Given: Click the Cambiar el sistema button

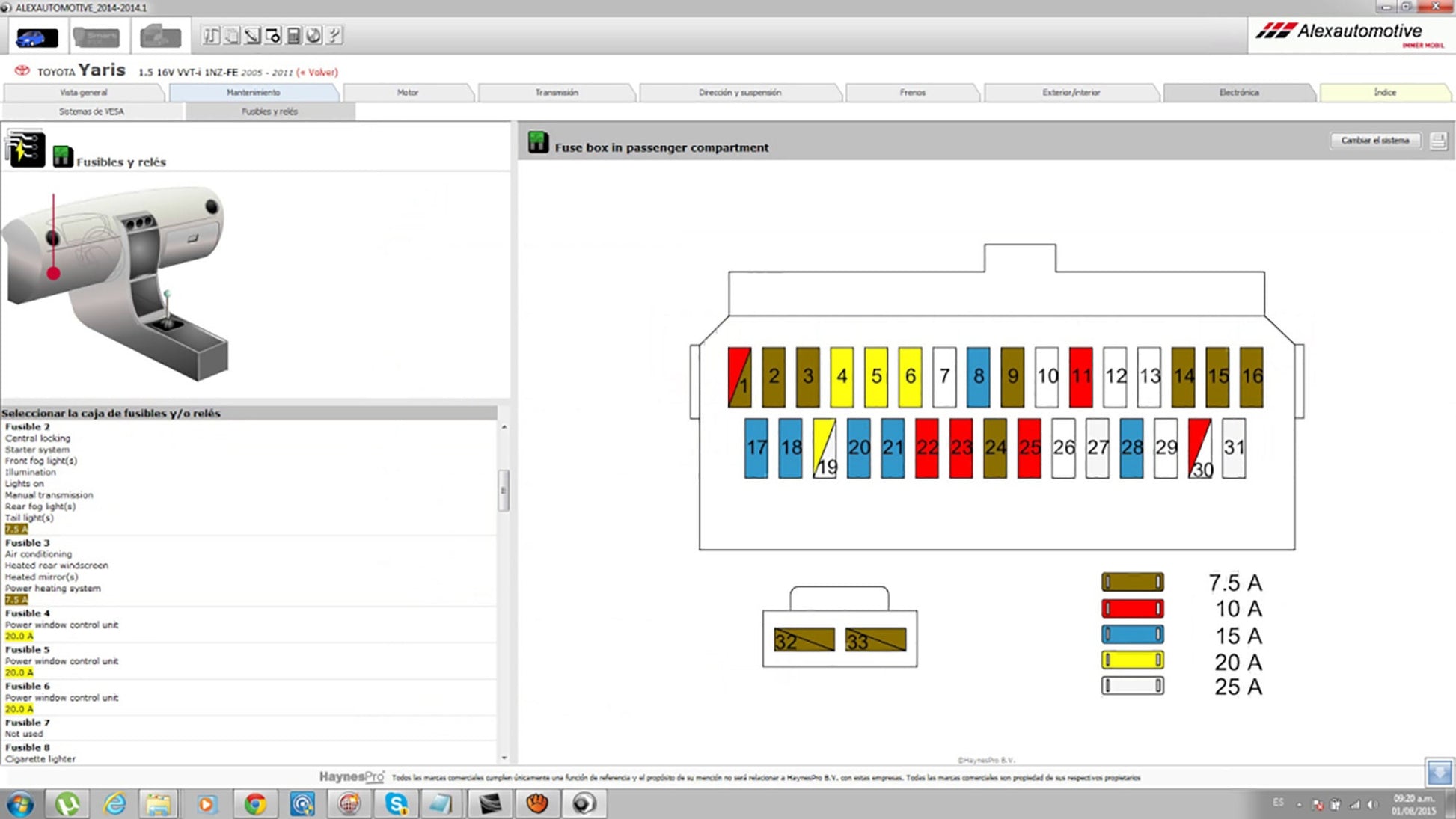Looking at the screenshot, I should pos(1374,141).
